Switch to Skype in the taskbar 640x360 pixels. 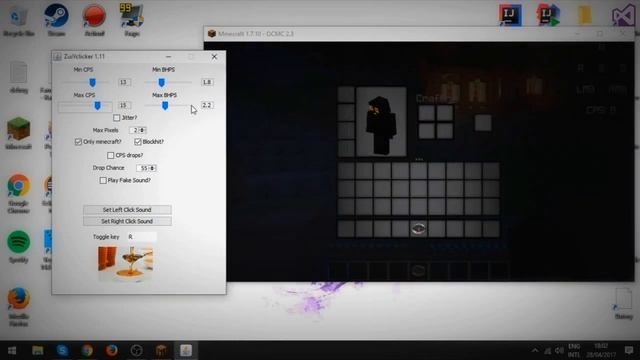click(x=62, y=350)
